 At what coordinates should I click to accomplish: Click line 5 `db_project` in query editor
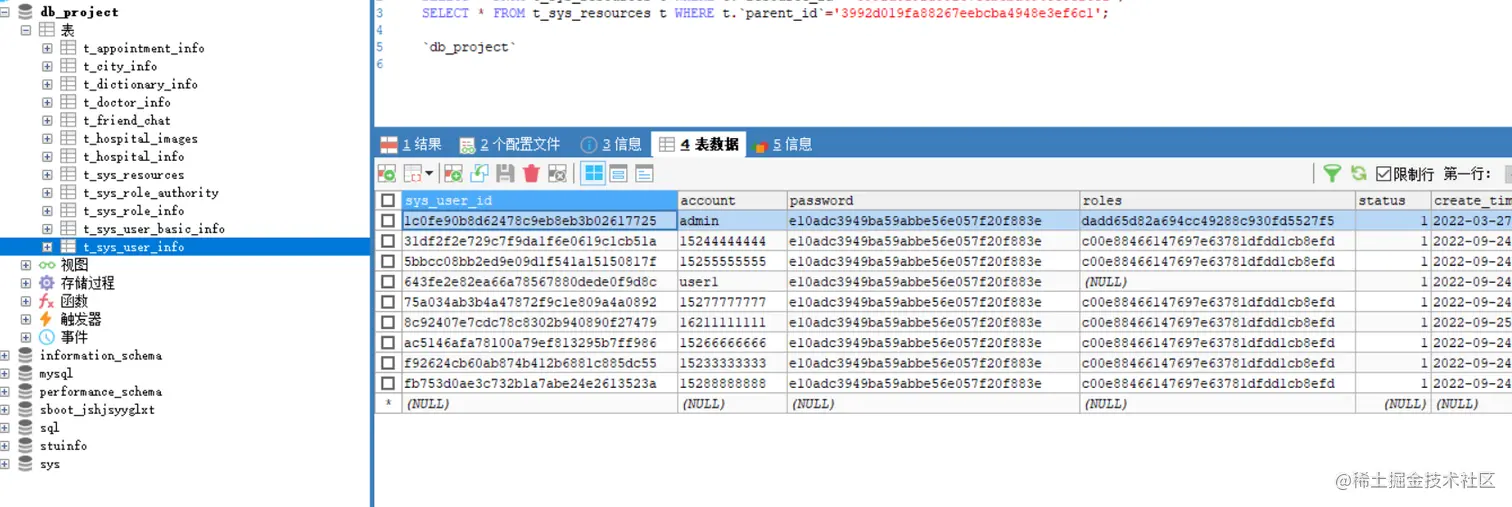(469, 47)
